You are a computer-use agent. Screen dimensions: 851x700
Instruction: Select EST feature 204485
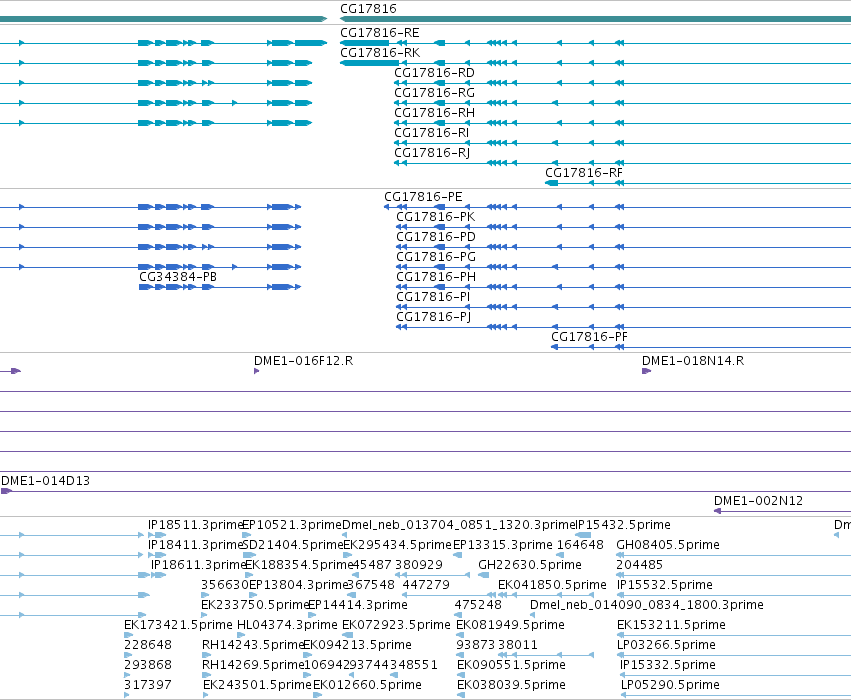click(639, 565)
